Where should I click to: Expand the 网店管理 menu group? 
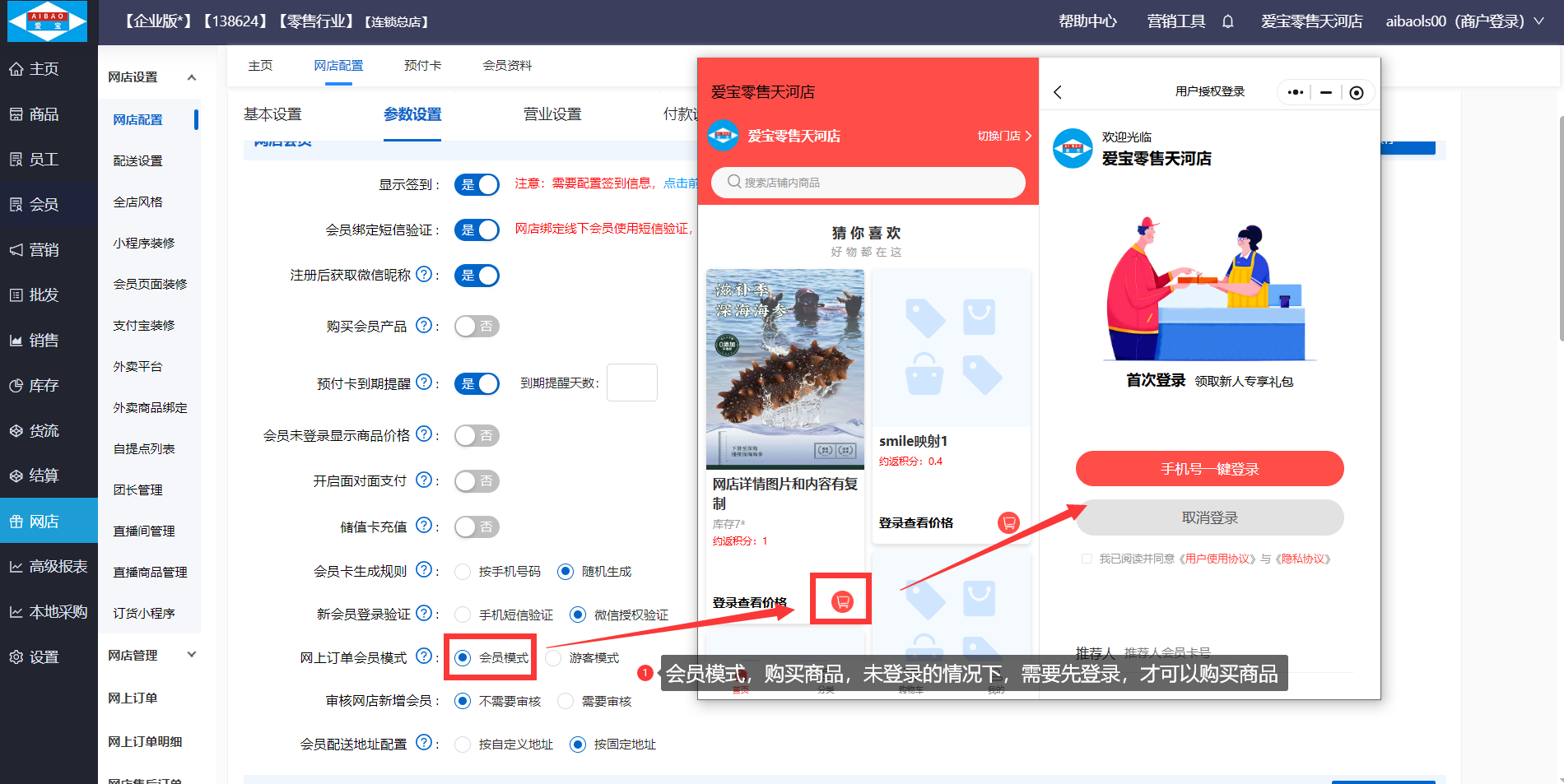[191, 655]
